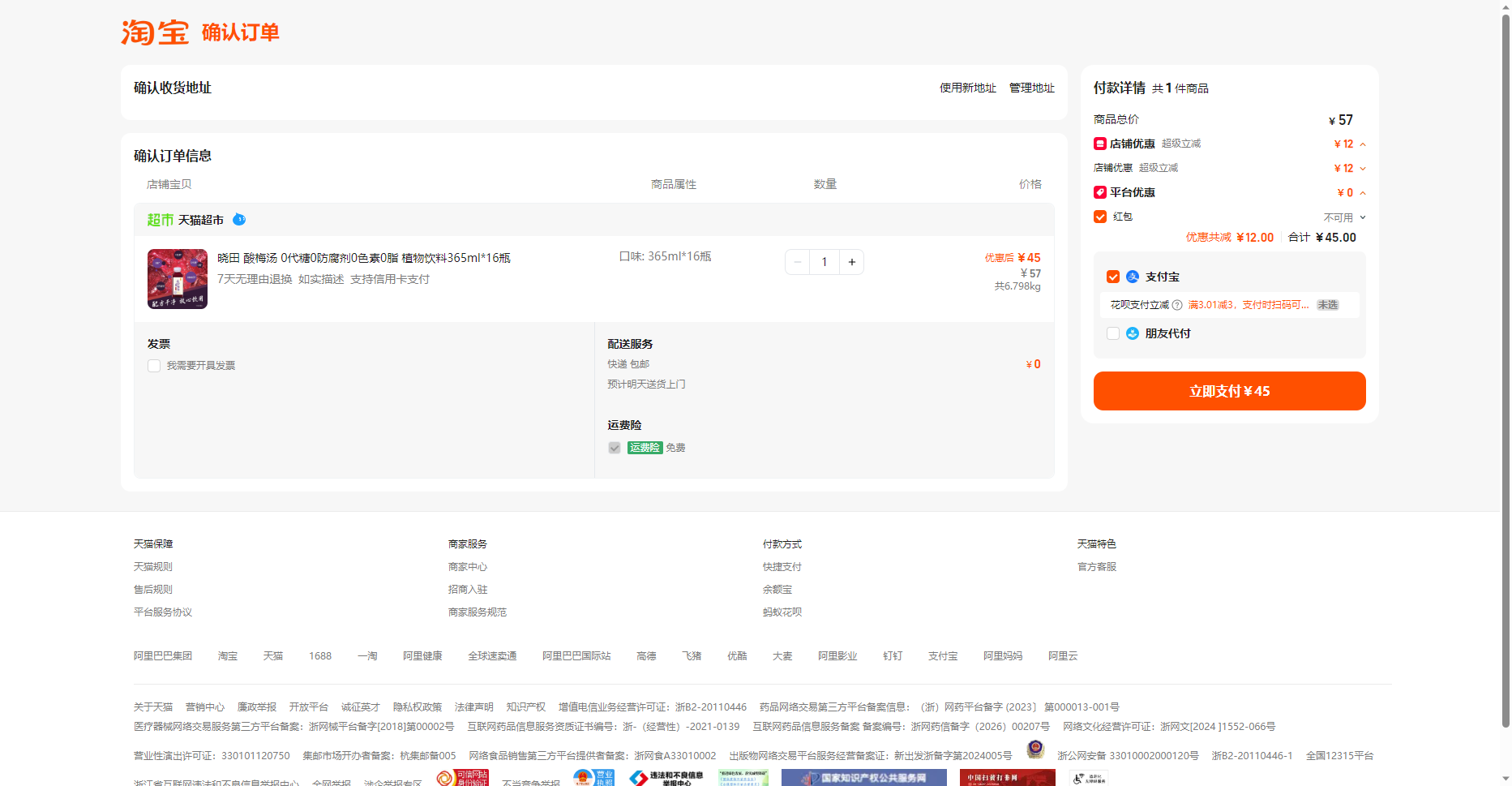The width and height of the screenshot is (1512, 786).
Task: Click the Taobao logo at page top
Action: click(155, 32)
